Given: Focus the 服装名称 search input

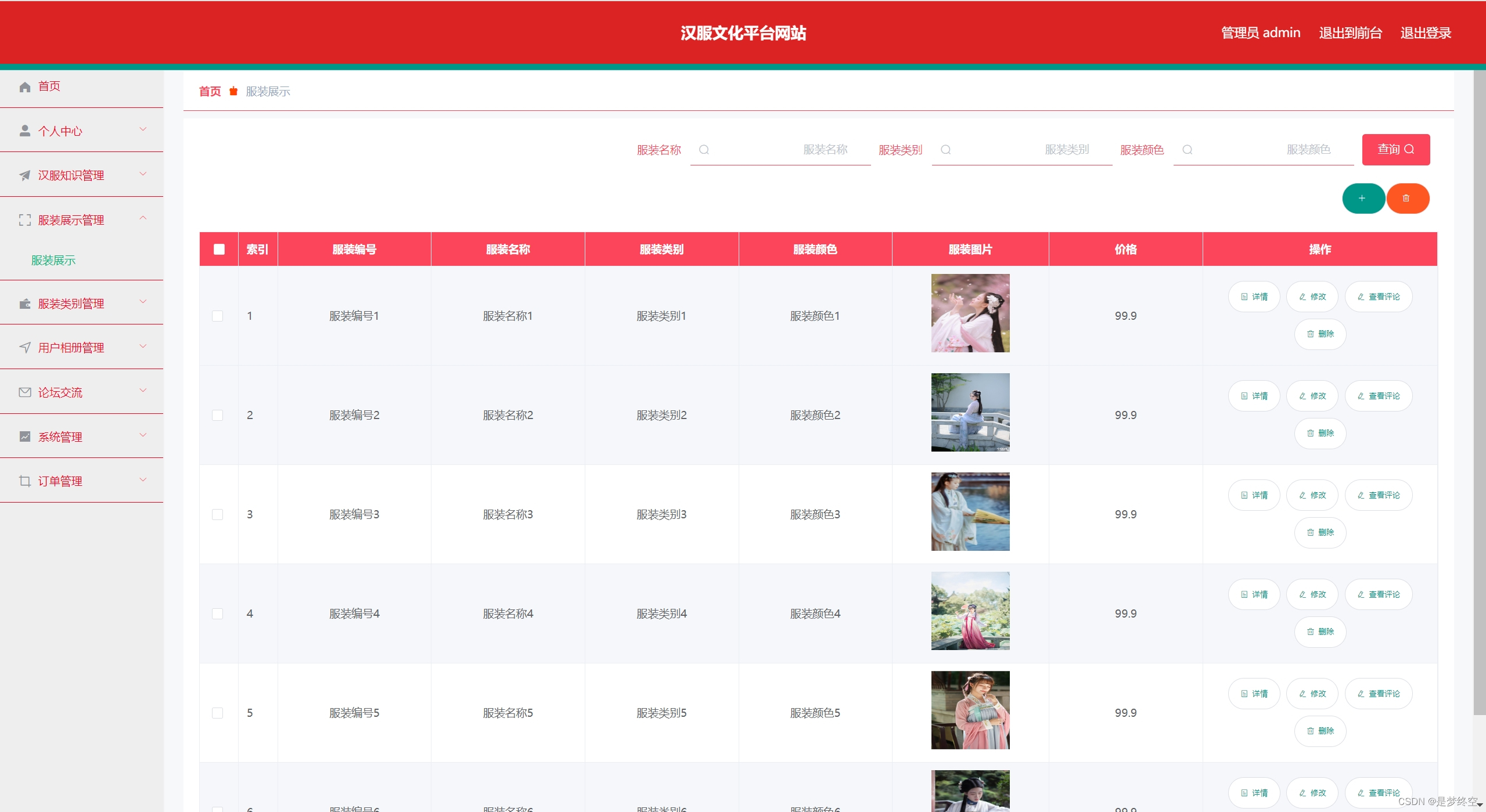Looking at the screenshot, I should (x=780, y=150).
